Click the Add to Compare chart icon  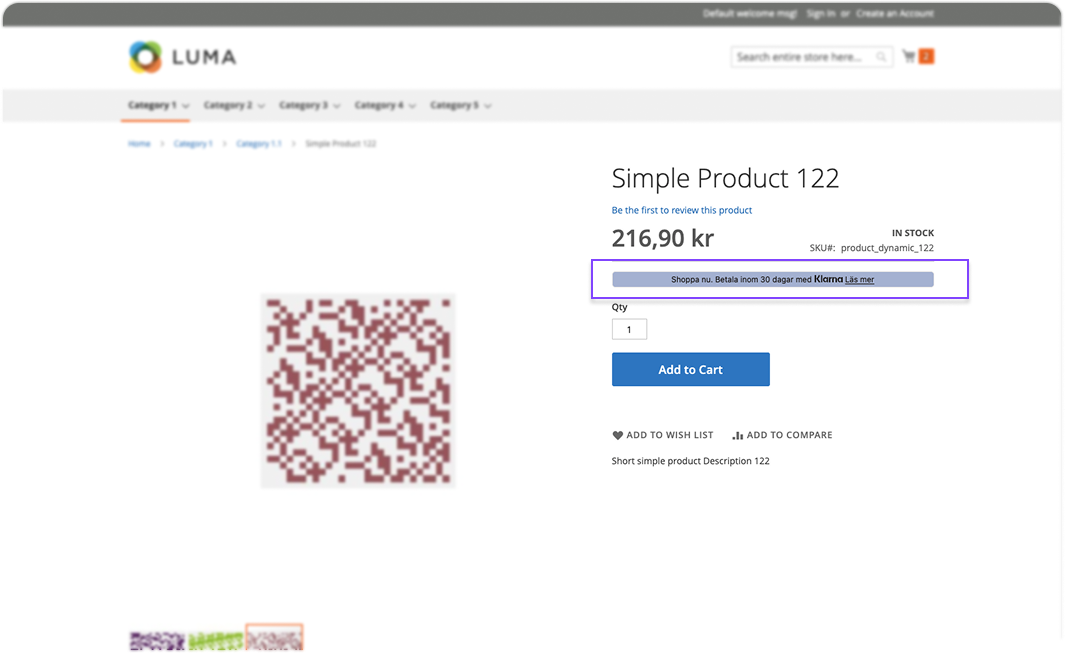coord(738,435)
